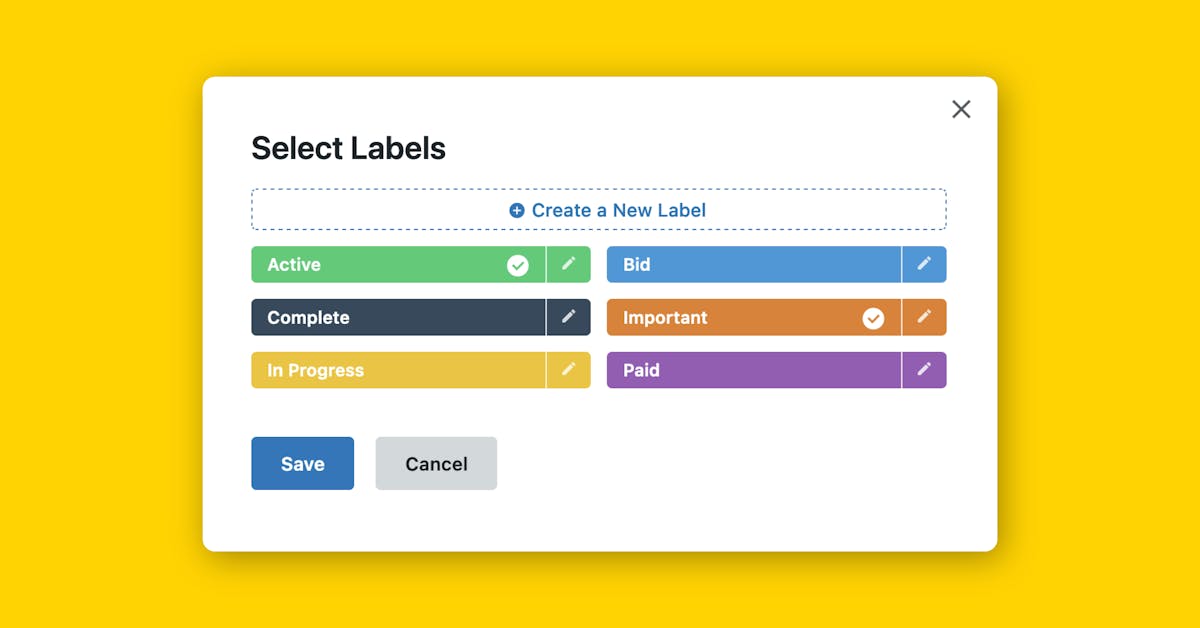This screenshot has width=1200, height=628.
Task: Edit the Important label via its pencil icon
Action: (924, 317)
